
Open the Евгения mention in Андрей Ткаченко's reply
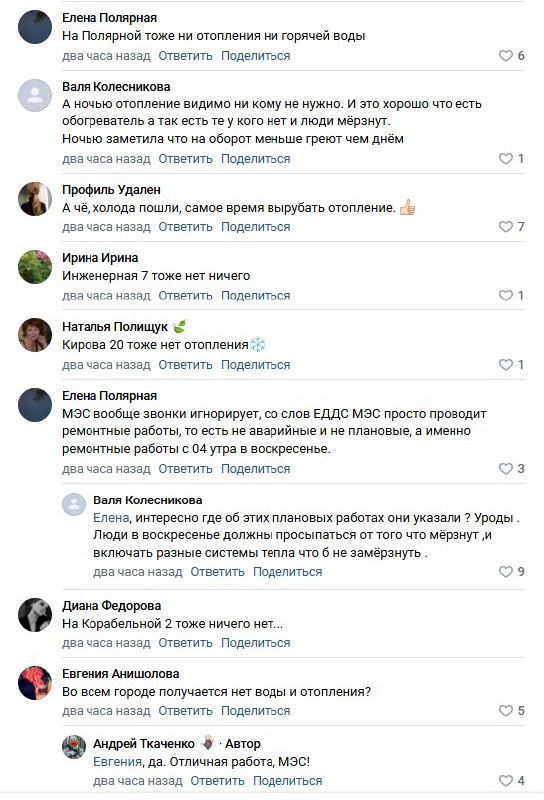pyautogui.click(x=117, y=762)
